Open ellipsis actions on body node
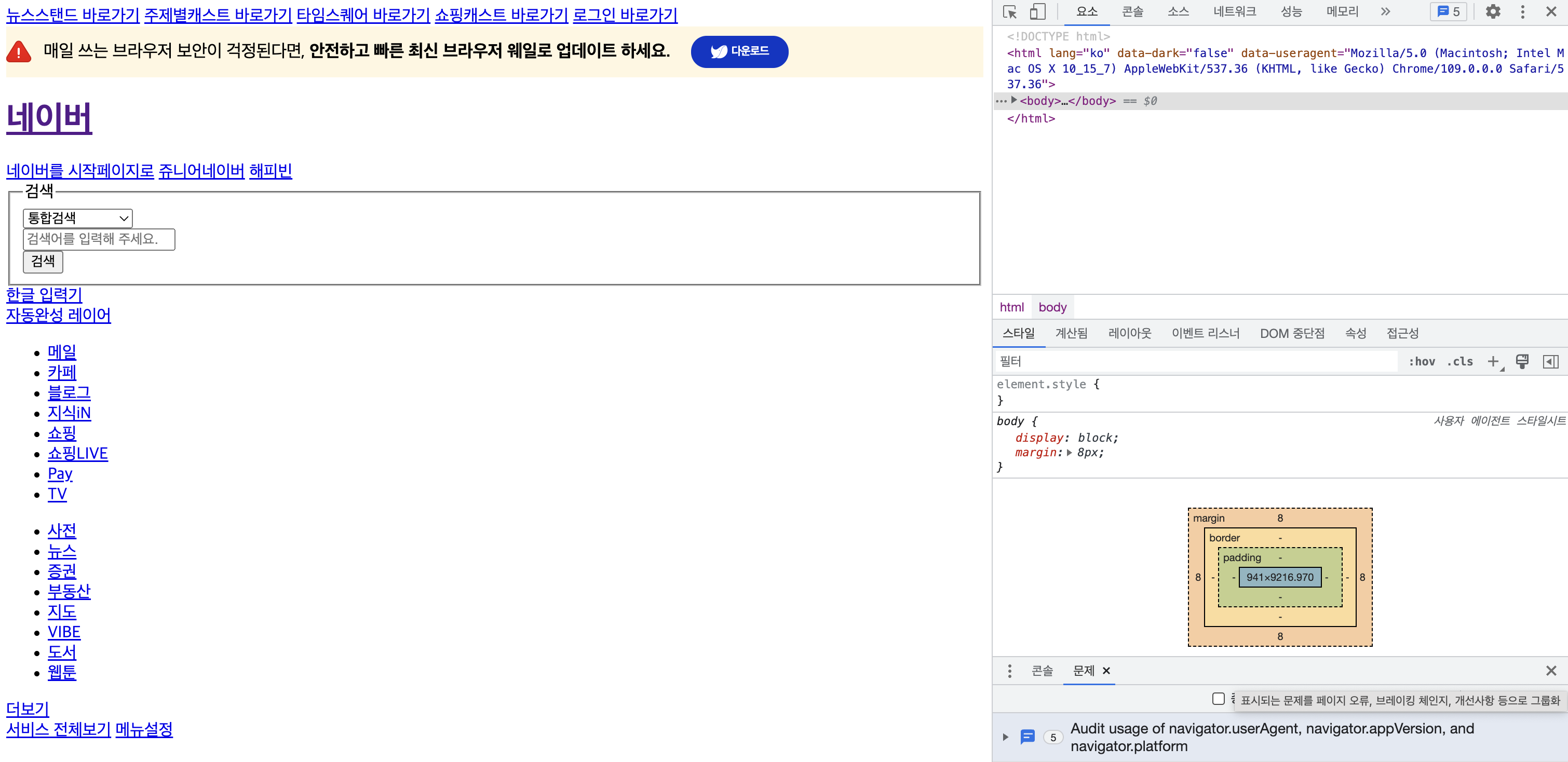This screenshot has height=762, width=1568. click(1001, 101)
